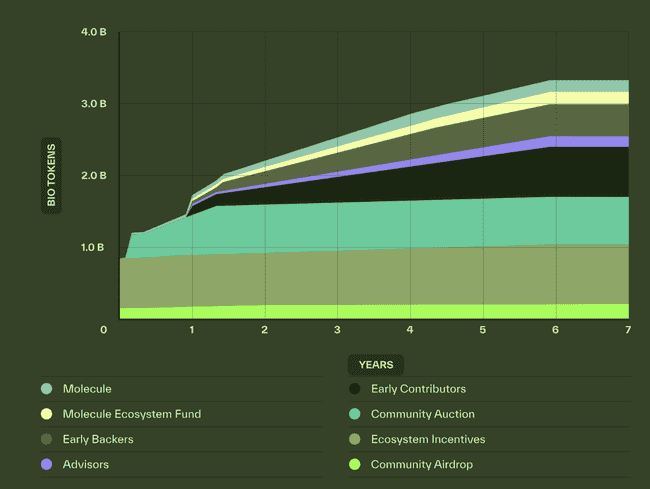Hide series via "Ecosystem Incentives" label
Image resolution: width=650 pixels, height=489 pixels.
pos(427,439)
